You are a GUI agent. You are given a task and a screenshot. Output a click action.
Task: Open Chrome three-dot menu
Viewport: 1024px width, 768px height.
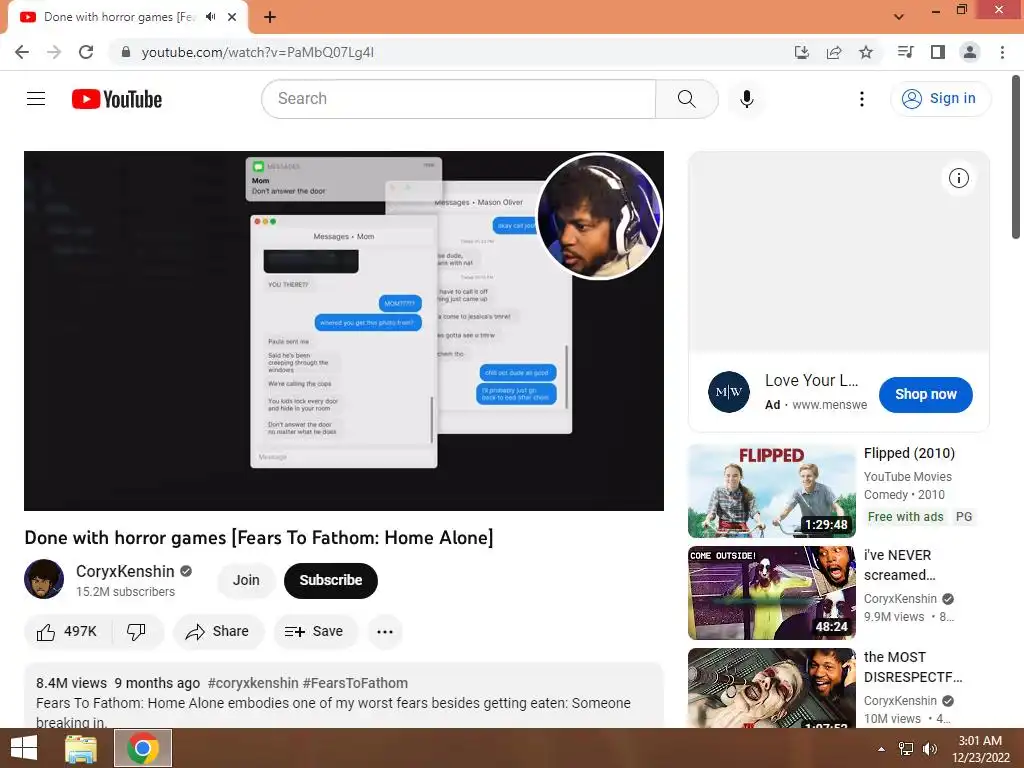click(1002, 52)
